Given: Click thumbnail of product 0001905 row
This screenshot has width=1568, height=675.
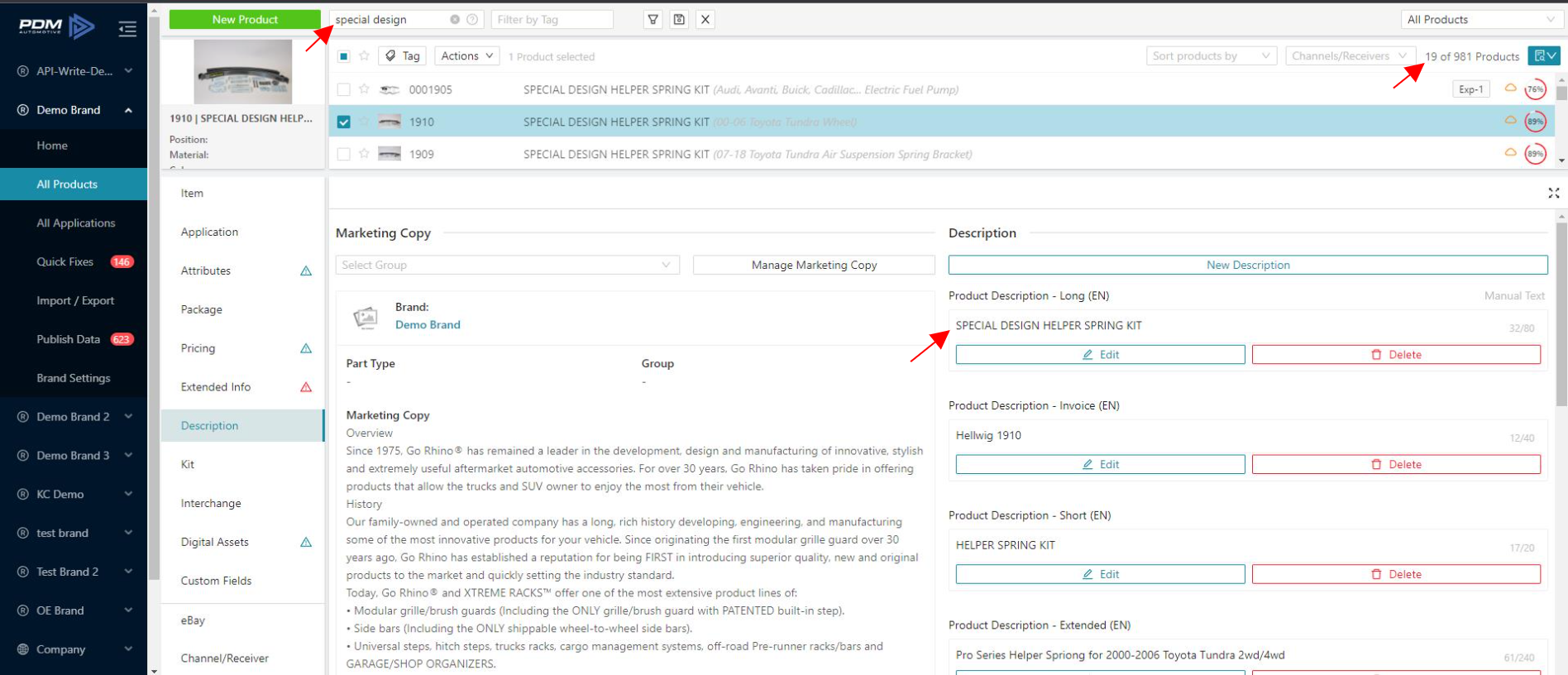Looking at the screenshot, I should [390, 89].
